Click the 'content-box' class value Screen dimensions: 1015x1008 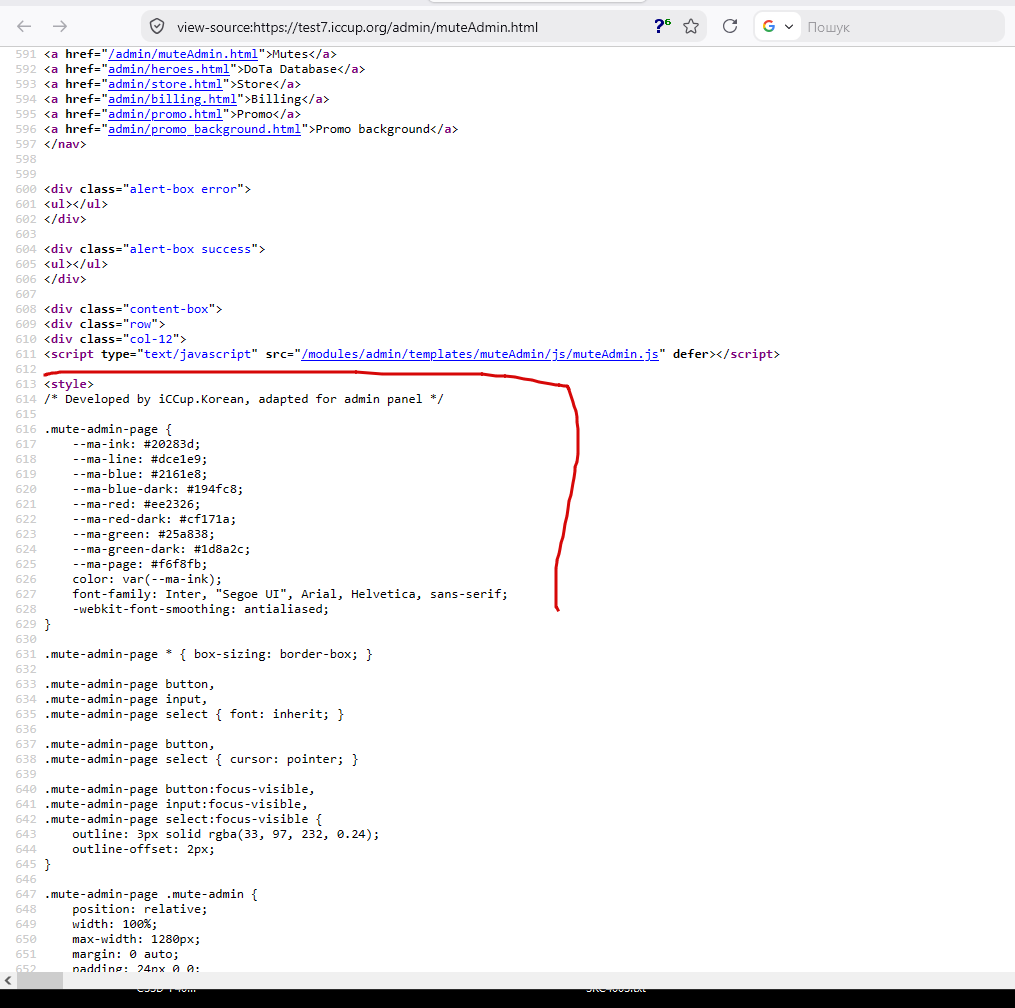click(169, 309)
